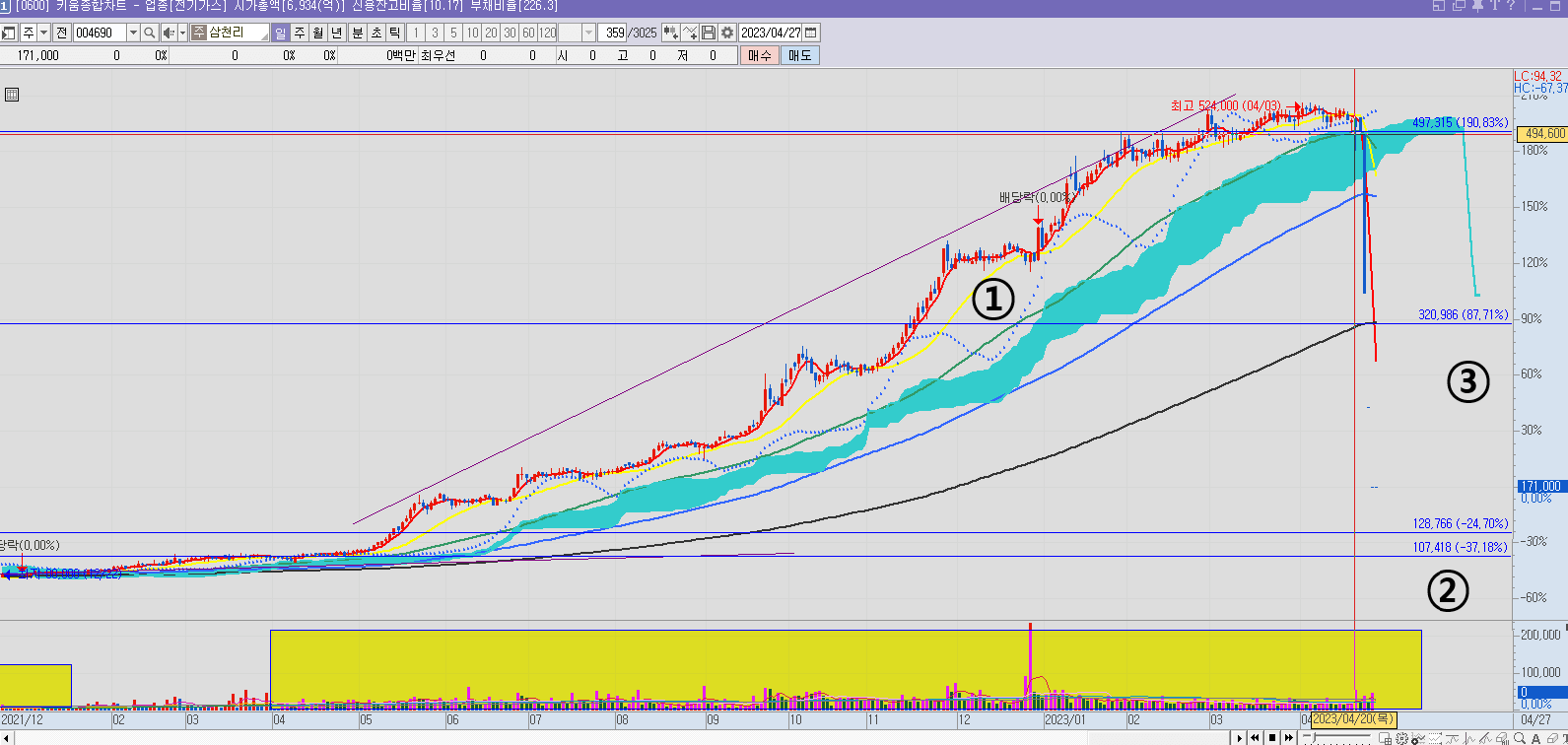Image resolution: width=1568 pixels, height=745 pixels.
Task: Click the window layout icon in title bar
Action: [x=1439, y=6]
